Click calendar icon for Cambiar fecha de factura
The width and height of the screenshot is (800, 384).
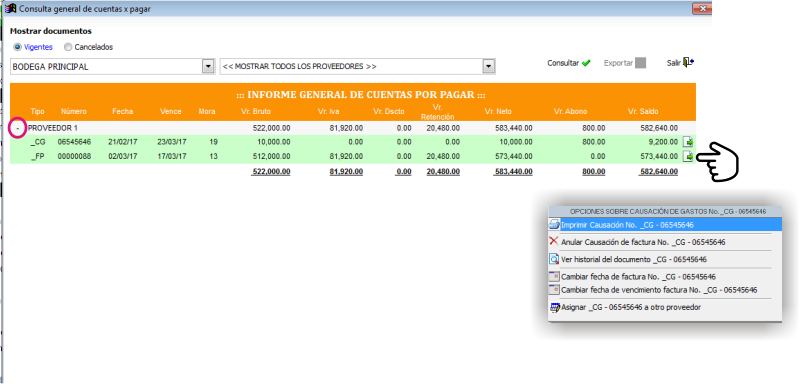[x=554, y=276]
